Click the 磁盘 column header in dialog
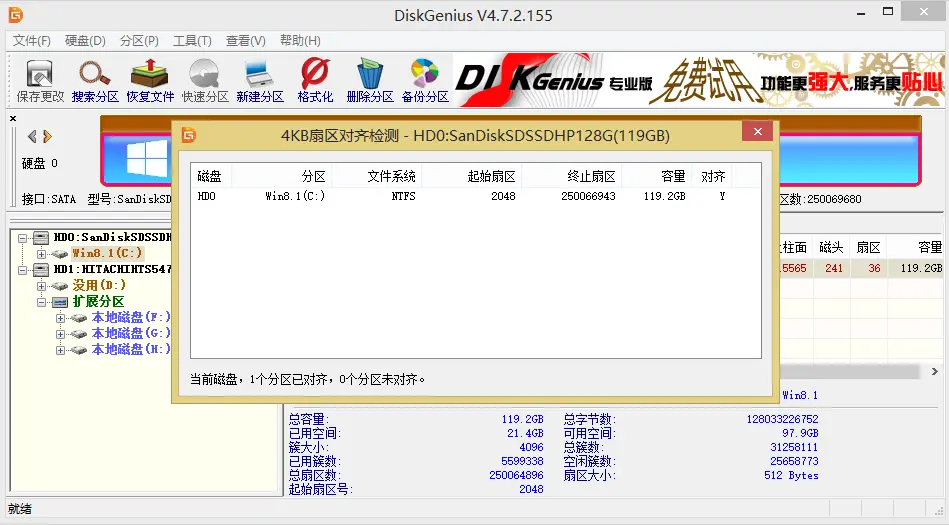This screenshot has width=949, height=525. click(x=211, y=176)
